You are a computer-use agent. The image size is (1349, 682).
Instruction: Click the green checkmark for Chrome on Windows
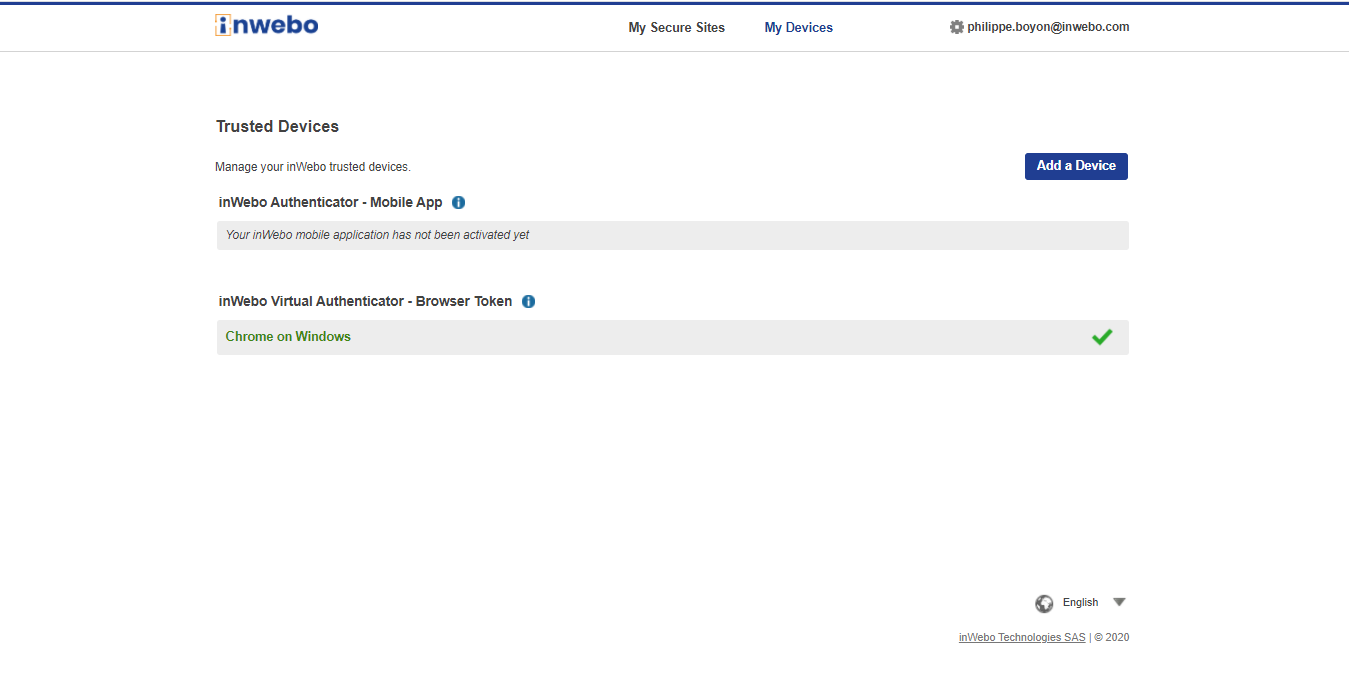pos(1102,337)
